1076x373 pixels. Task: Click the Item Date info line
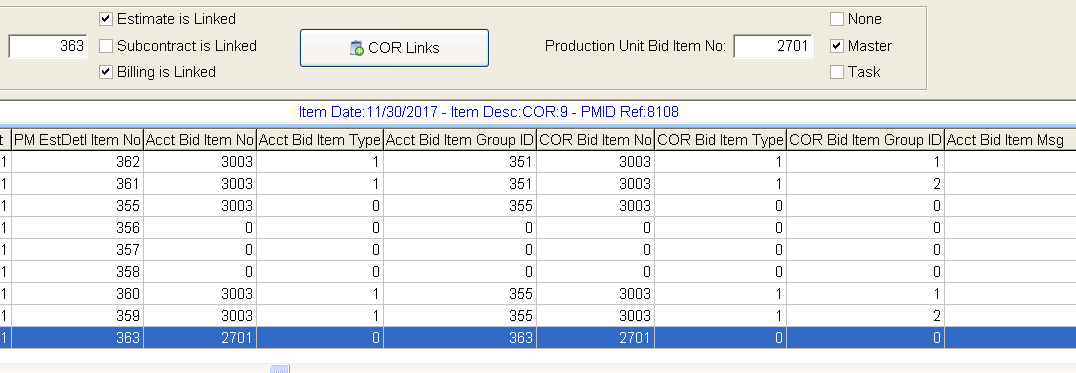tap(489, 112)
